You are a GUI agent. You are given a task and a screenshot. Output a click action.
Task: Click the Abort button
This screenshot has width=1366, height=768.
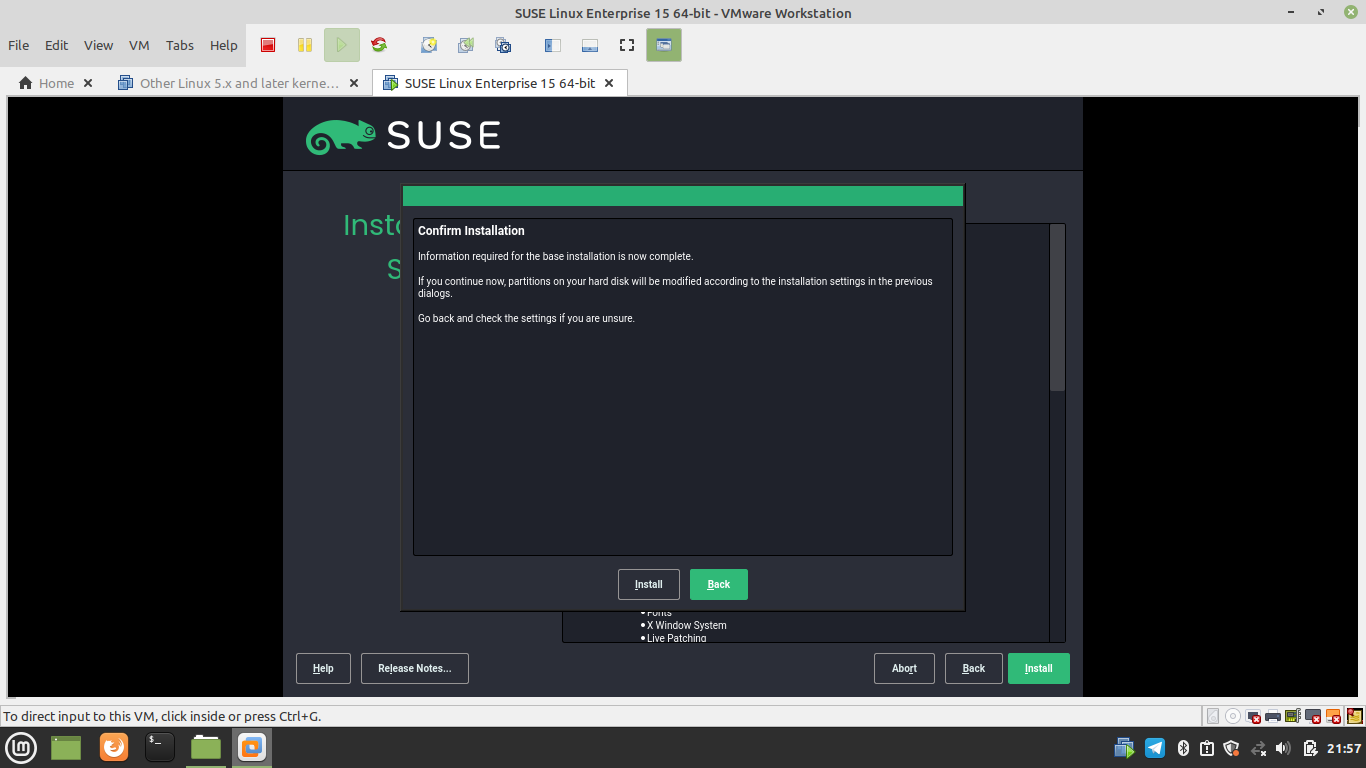[905, 668]
